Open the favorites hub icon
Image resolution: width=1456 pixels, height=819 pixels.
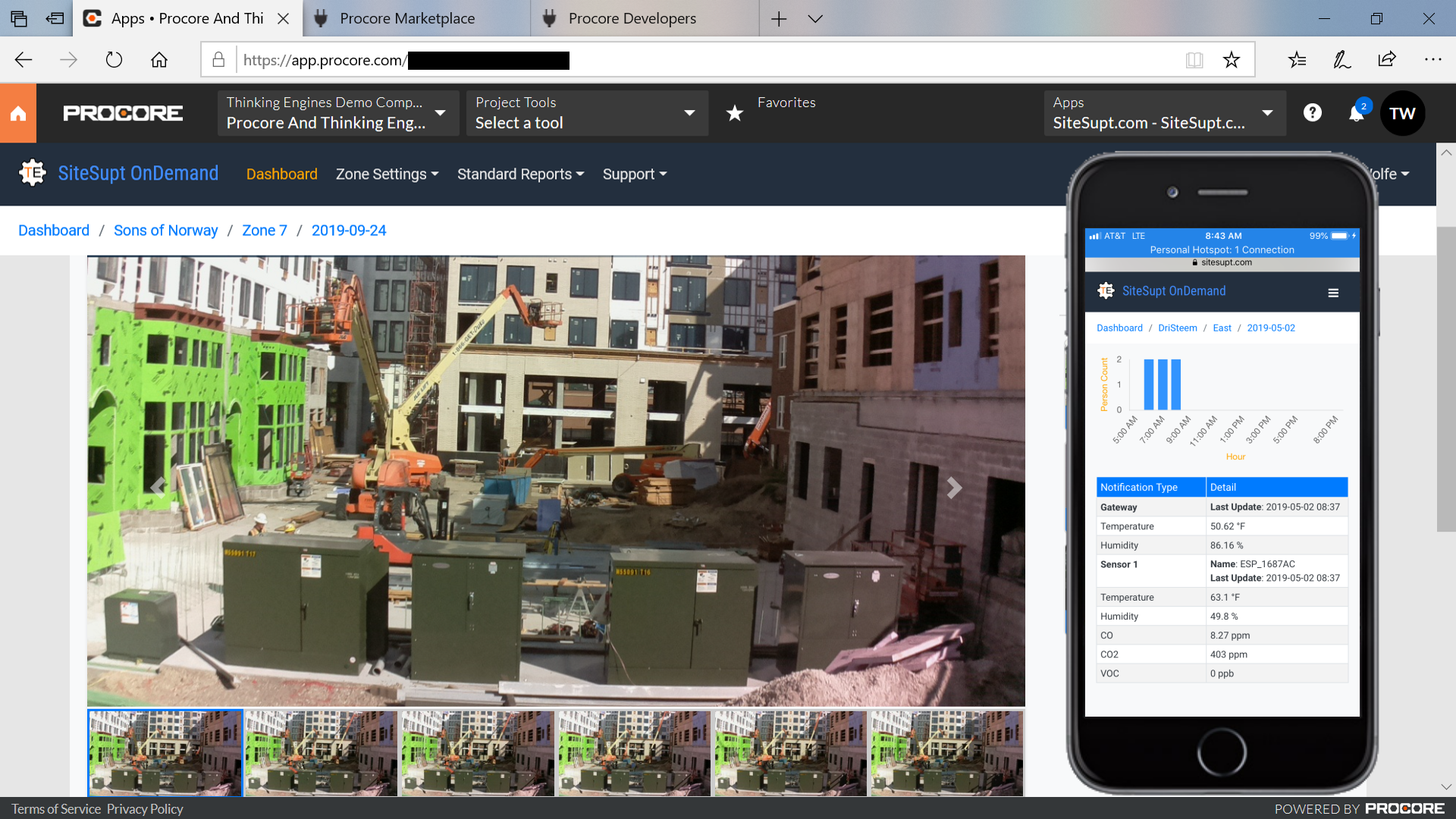click(1297, 60)
